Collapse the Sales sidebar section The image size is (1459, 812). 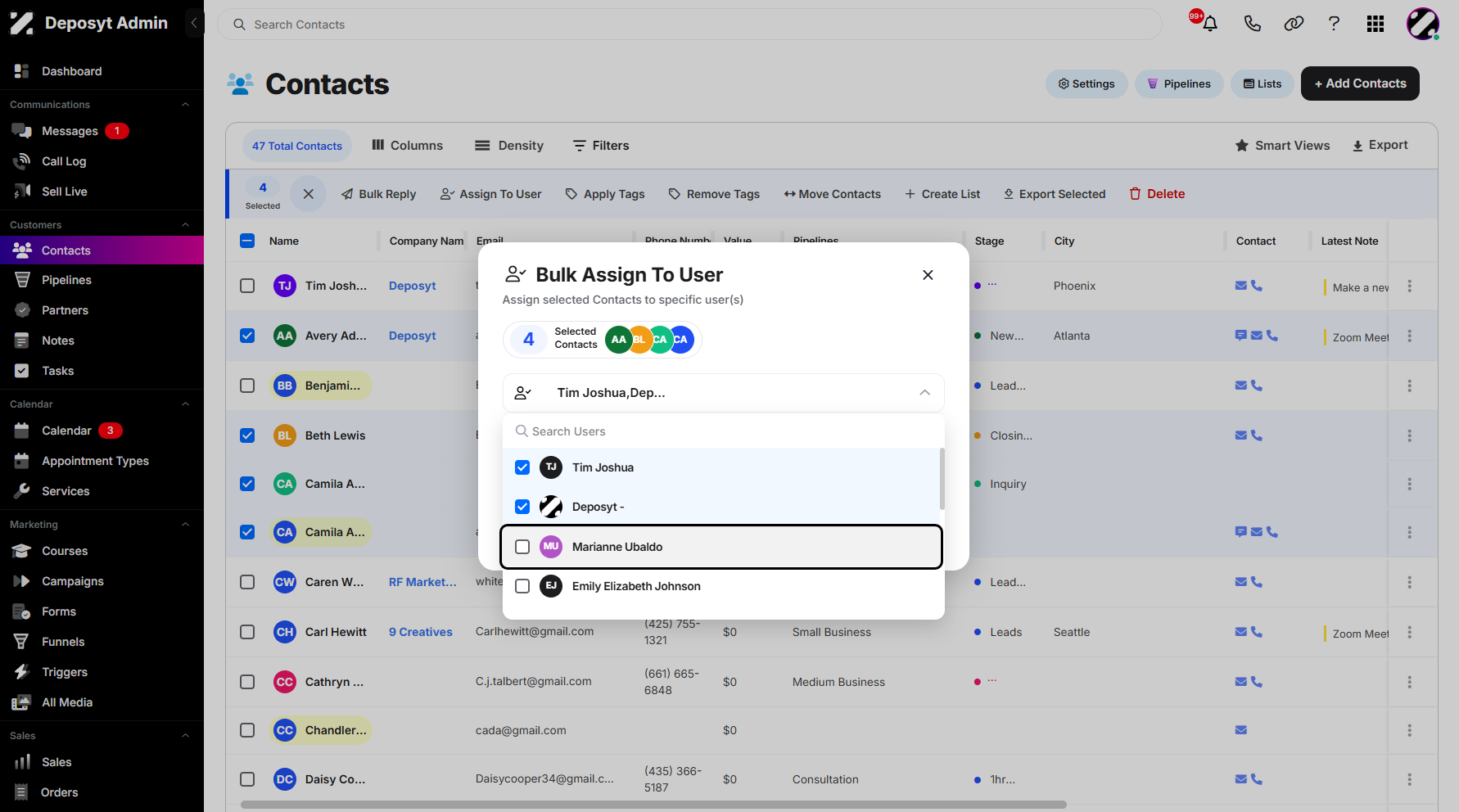pos(185,736)
